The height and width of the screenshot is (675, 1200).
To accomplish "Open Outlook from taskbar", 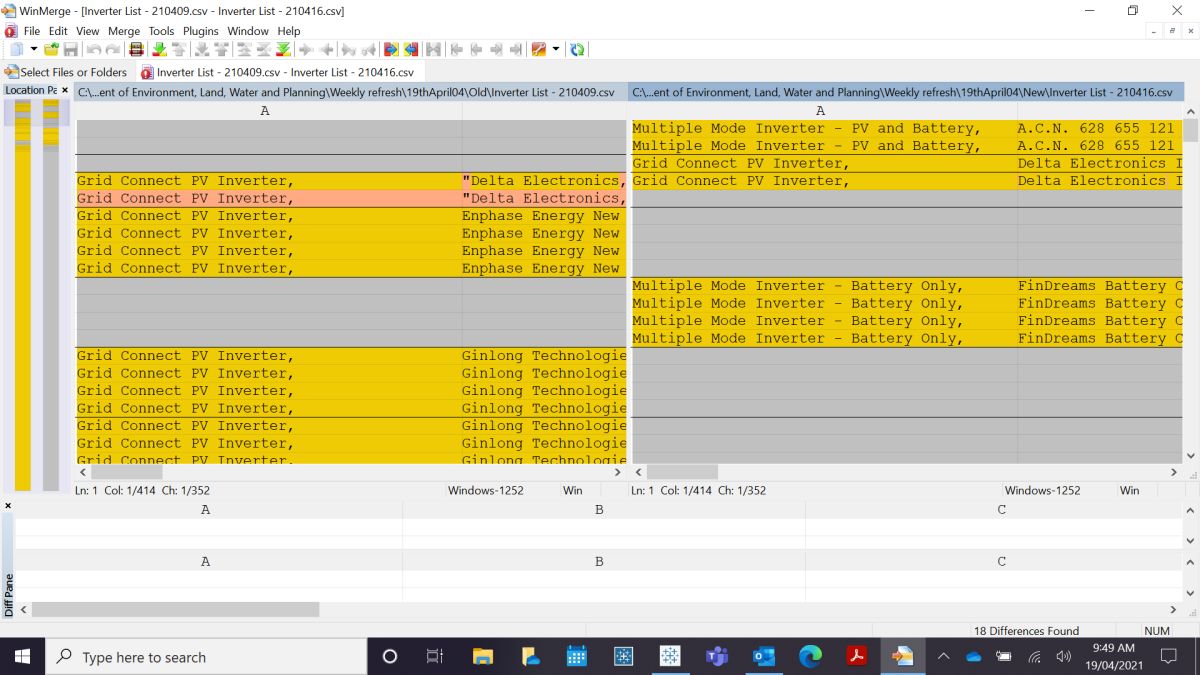I will [x=763, y=656].
